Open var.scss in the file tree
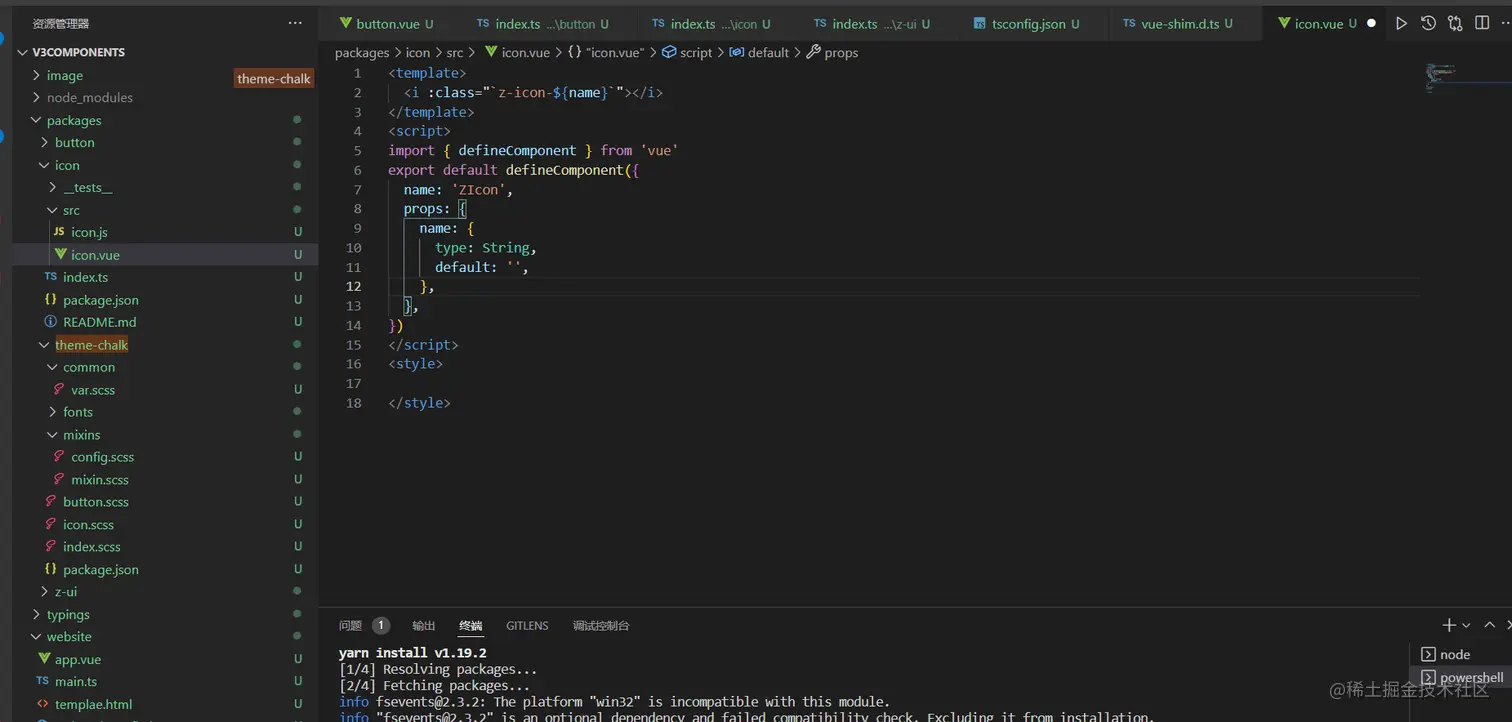Screen dimensions: 1512x722 pos(93,390)
